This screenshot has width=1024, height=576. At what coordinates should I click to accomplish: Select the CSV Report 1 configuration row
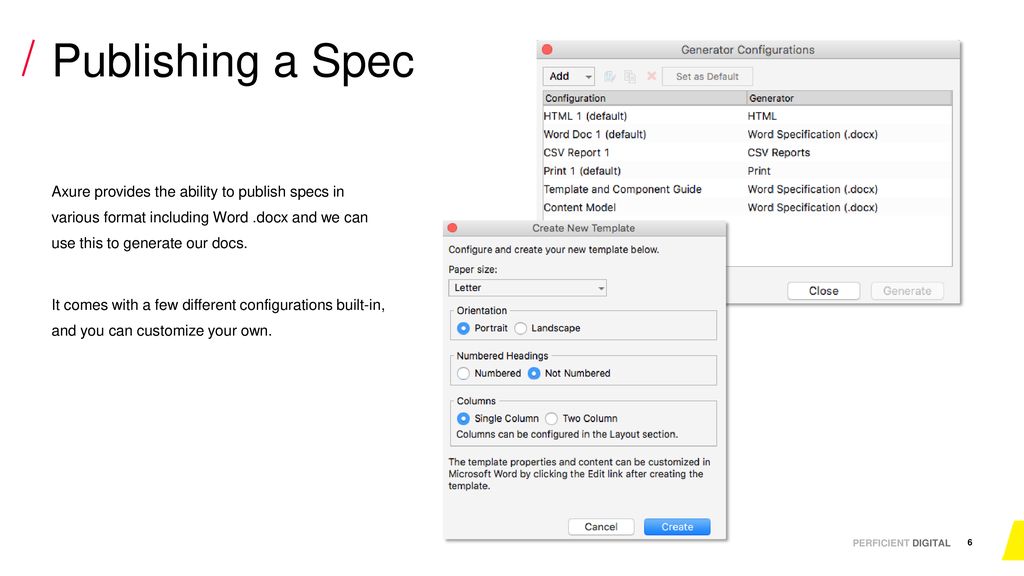coord(747,153)
